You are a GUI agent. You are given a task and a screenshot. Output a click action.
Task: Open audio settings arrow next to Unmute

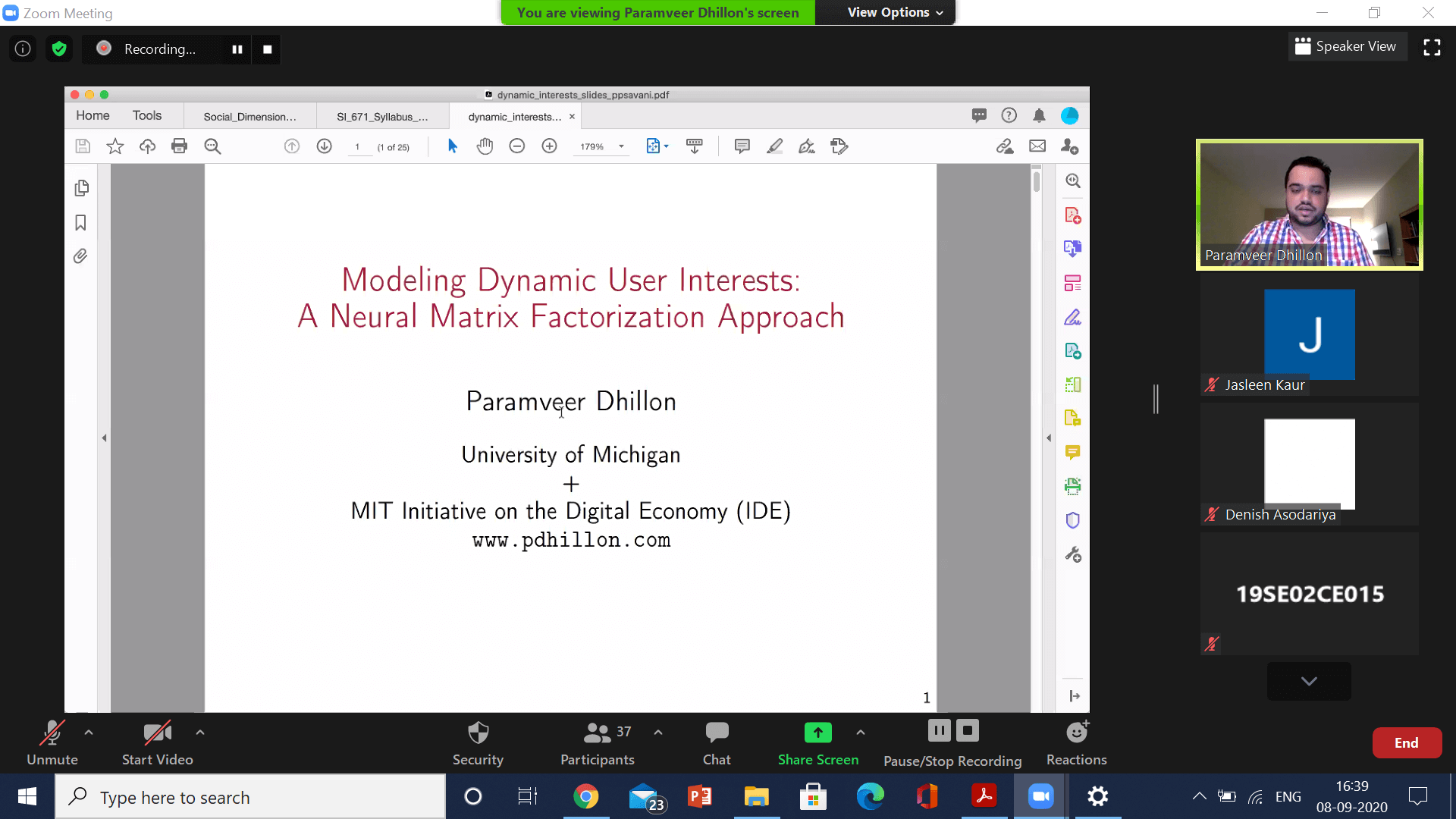[x=89, y=733]
